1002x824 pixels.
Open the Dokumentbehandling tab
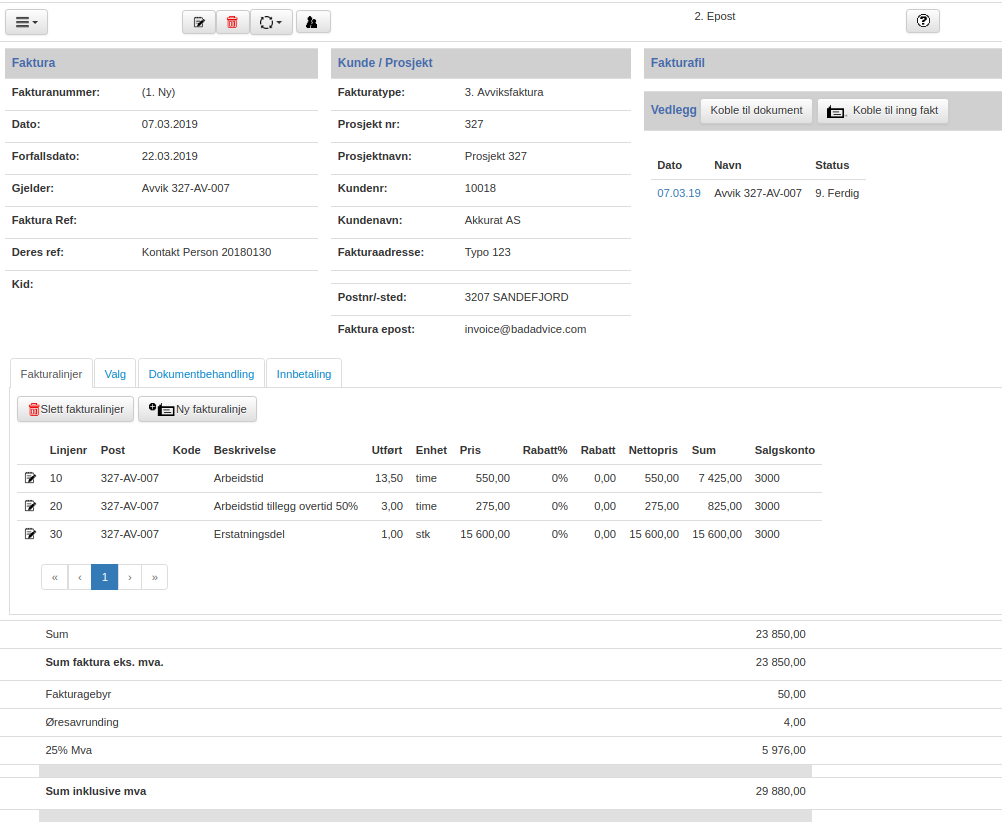(201, 374)
